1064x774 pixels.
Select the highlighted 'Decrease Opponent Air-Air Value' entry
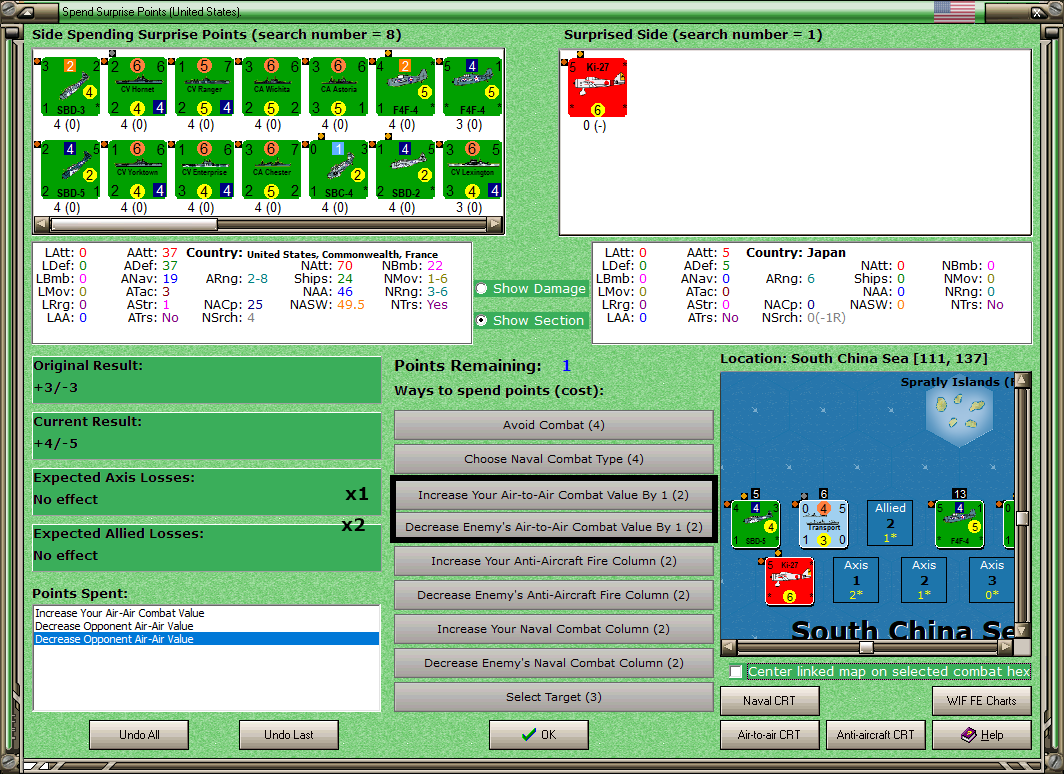[x=206, y=639]
